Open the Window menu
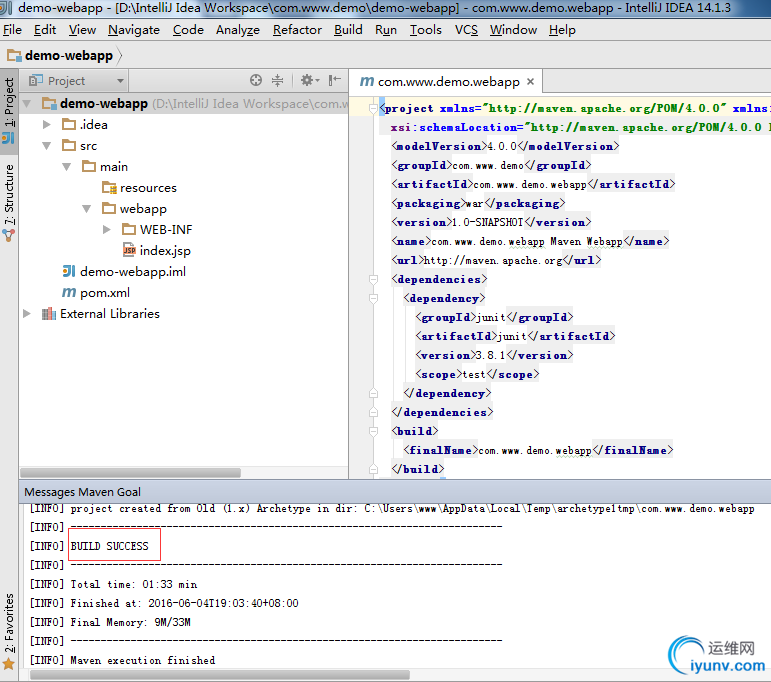771x682 pixels. (513, 30)
